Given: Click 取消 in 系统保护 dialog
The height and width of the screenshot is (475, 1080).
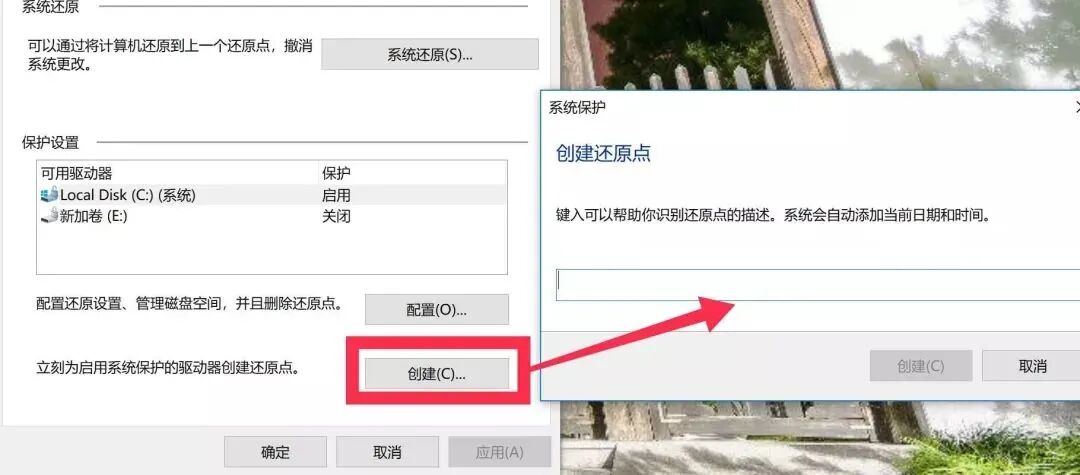Looking at the screenshot, I should click(1032, 366).
